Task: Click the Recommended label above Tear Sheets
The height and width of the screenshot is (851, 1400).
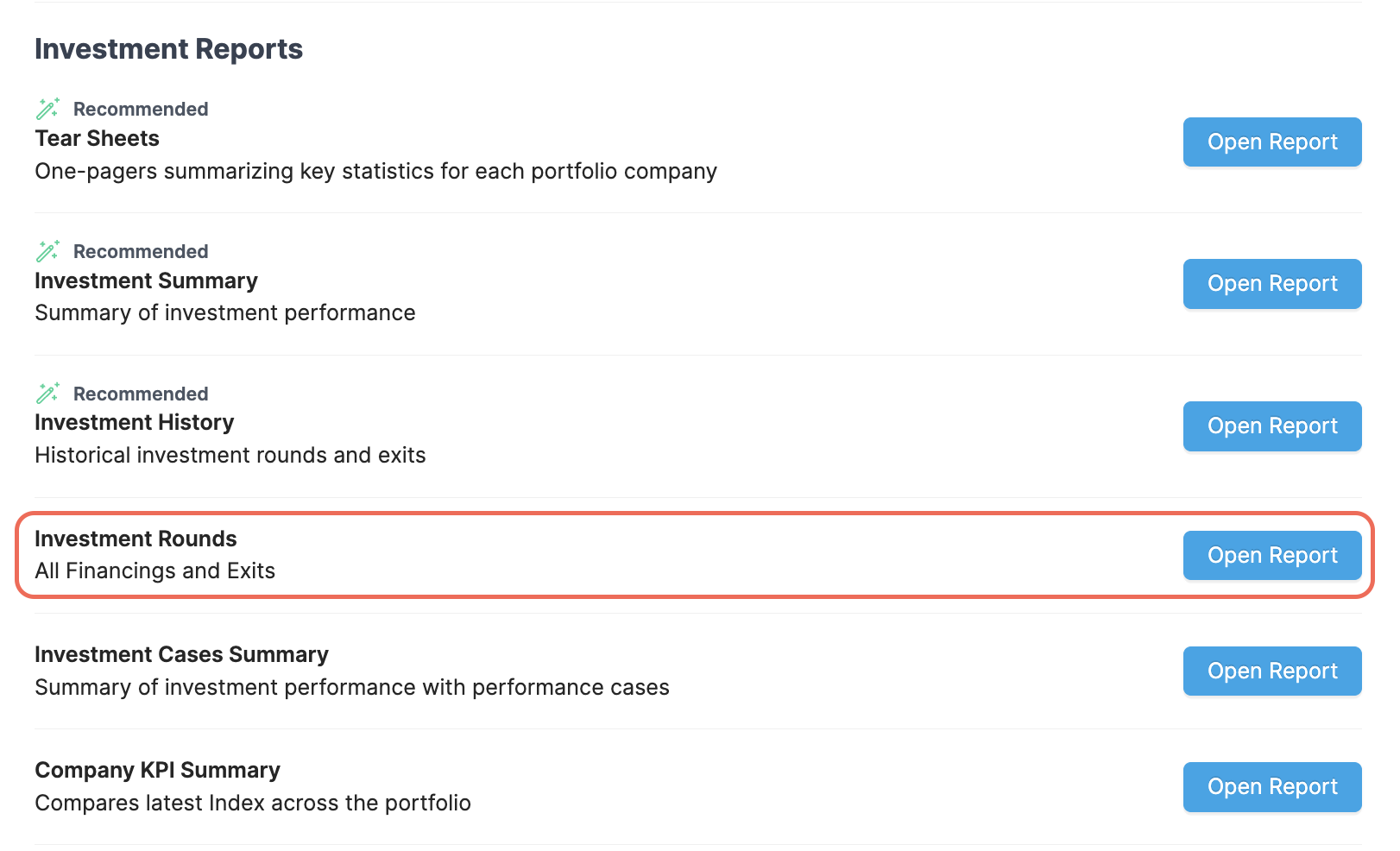Action: coord(141,110)
